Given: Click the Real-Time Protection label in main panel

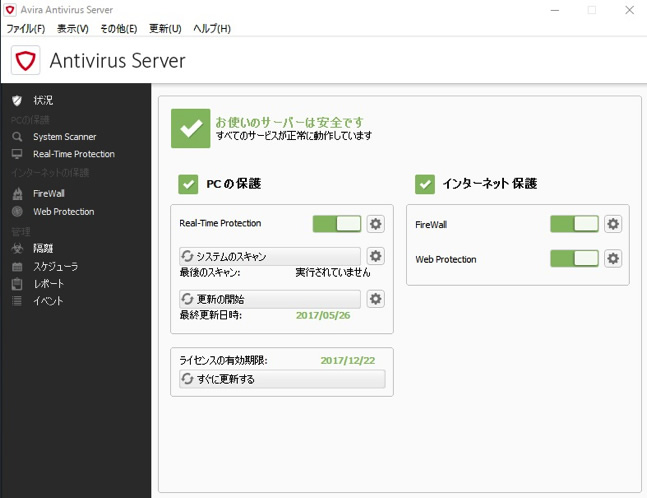Looking at the screenshot, I should click(x=220, y=223).
